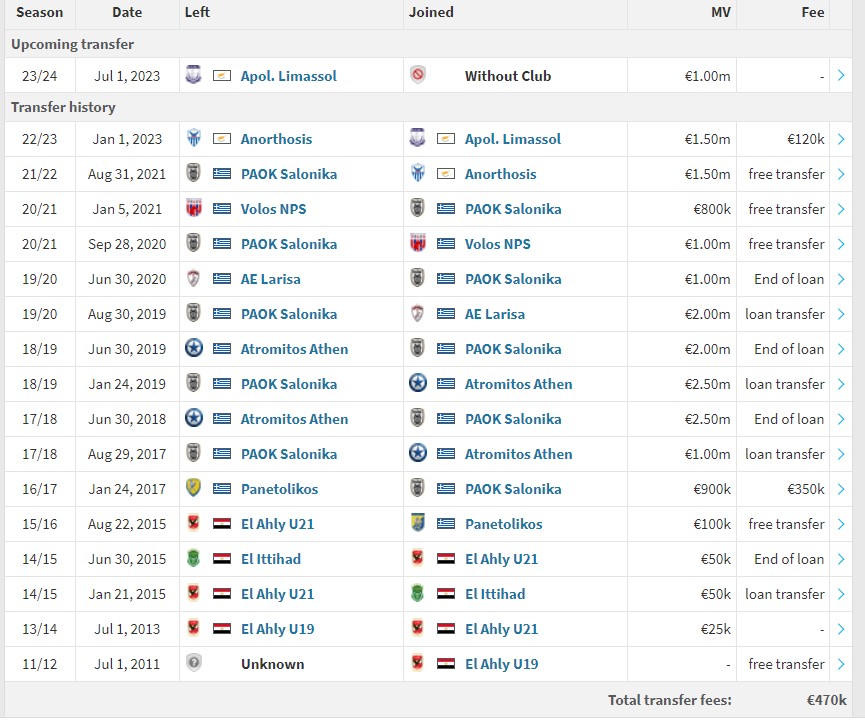The height and width of the screenshot is (722, 865).
Task: Open Apol. Limassol link in the 23/24 row
Action: point(289,76)
